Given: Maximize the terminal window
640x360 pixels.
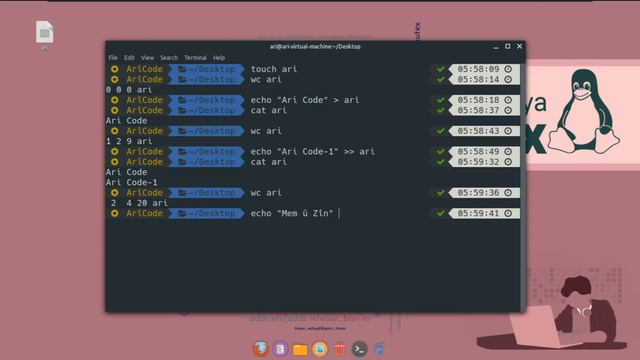Looking at the screenshot, I should [x=508, y=47].
